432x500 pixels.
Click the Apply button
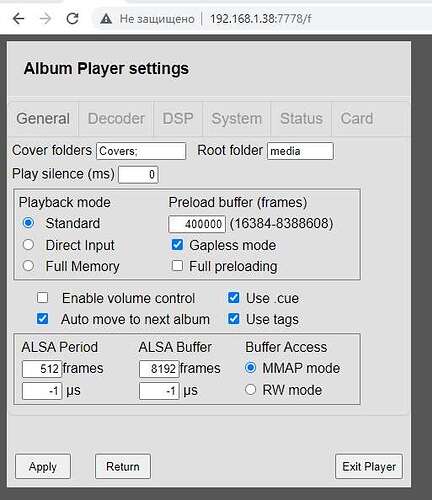click(x=43, y=466)
